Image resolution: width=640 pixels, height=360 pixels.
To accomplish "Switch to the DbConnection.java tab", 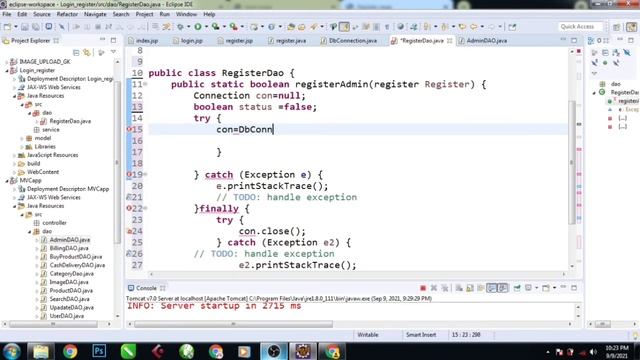I will pyautogui.click(x=349, y=41).
